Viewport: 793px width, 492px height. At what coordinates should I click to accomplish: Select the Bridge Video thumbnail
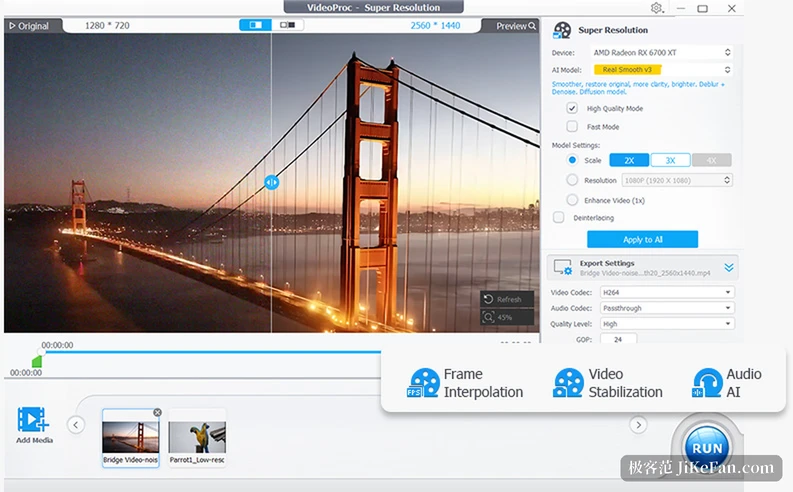(x=130, y=437)
